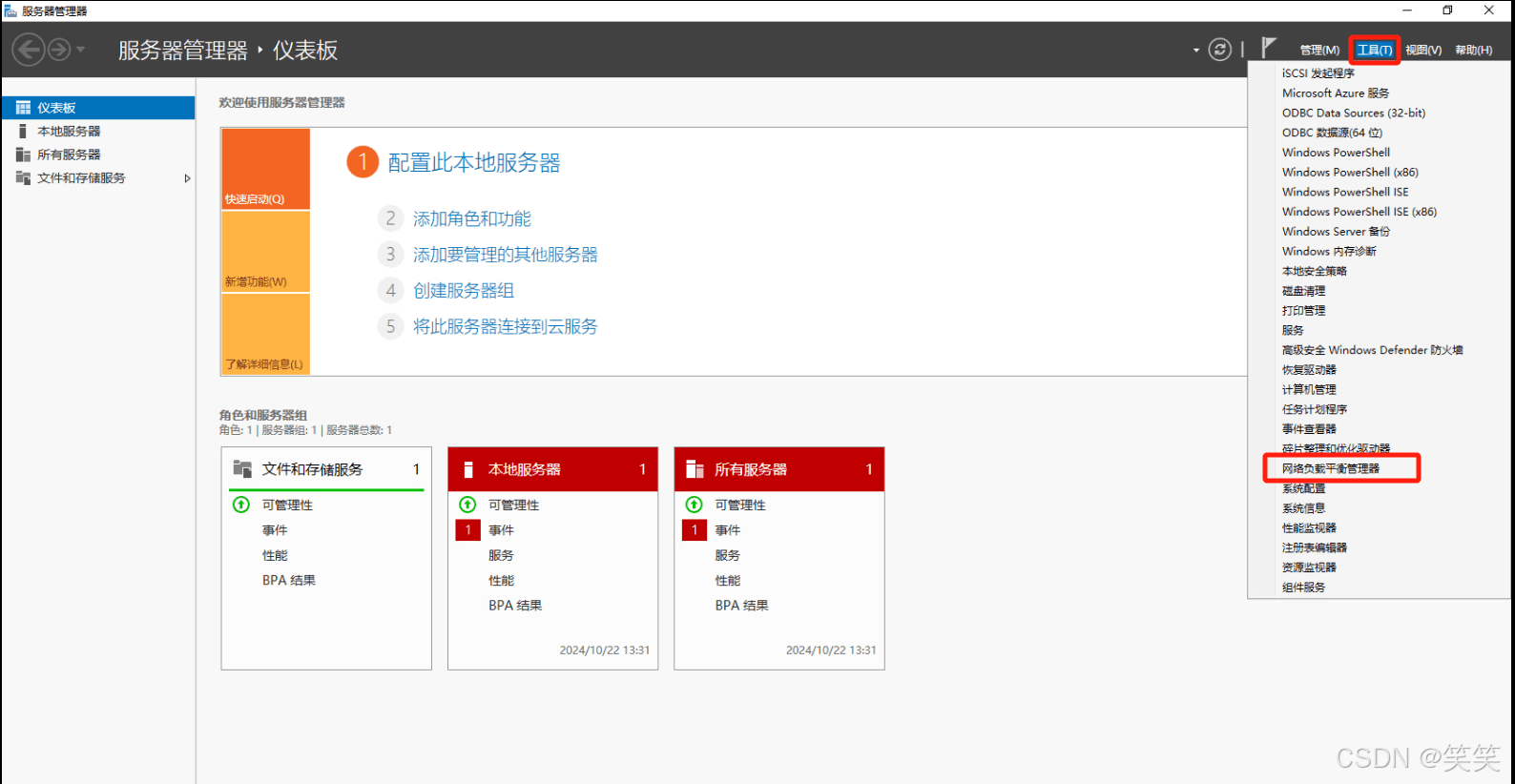The image size is (1515, 784).
Task: Click the 所有服务器 icon in sidebar
Action: point(23,155)
